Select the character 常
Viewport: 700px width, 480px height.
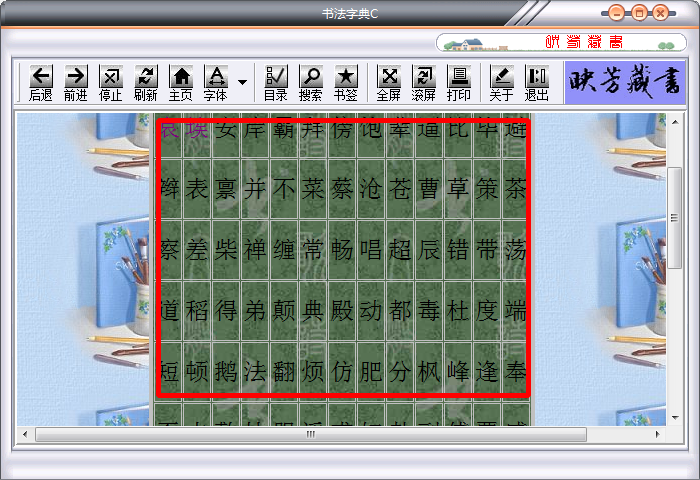coord(313,250)
